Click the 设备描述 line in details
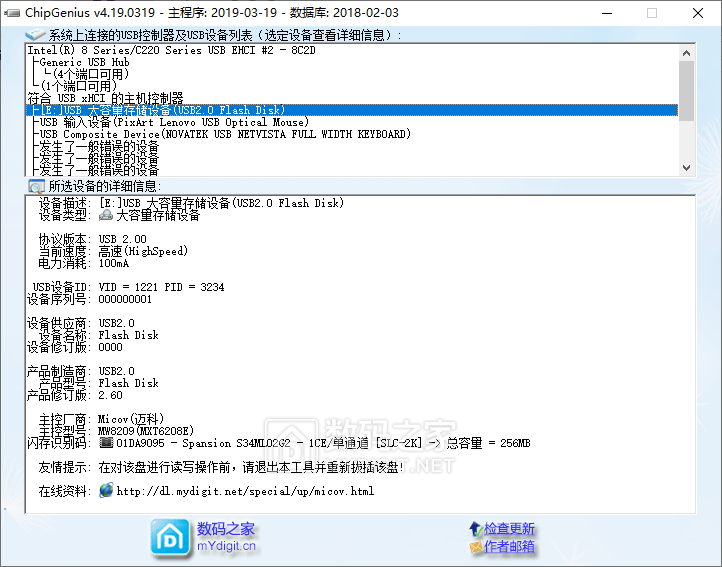This screenshot has width=722, height=567. 191,203
